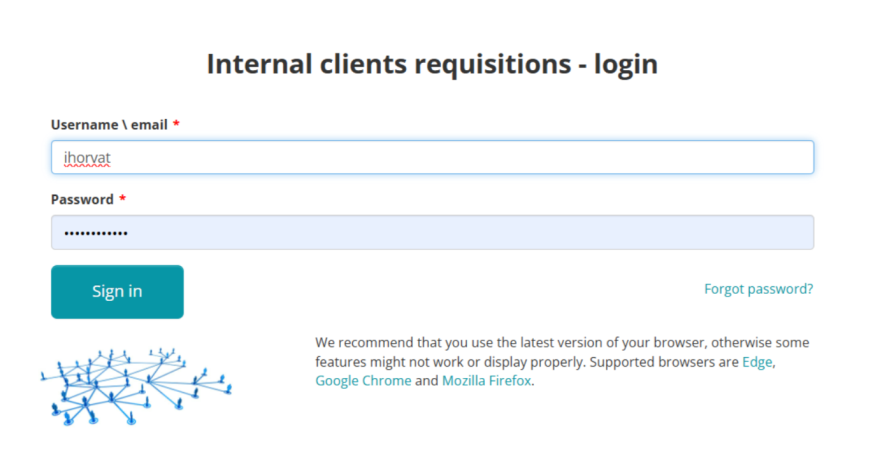Visit the Mozilla Firefox link
This screenshot has height=455, width=880.
click(x=487, y=381)
